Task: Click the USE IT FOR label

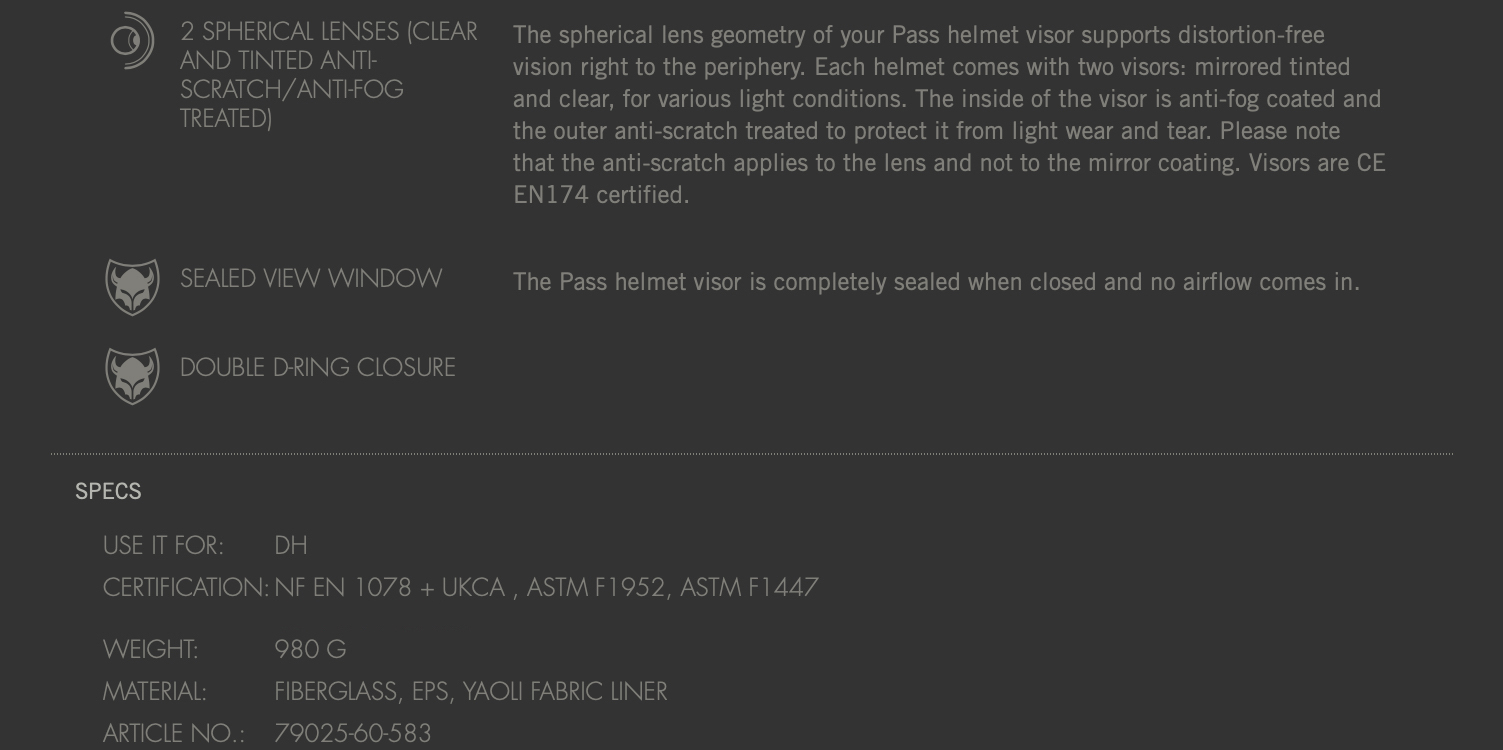Action: tap(163, 545)
